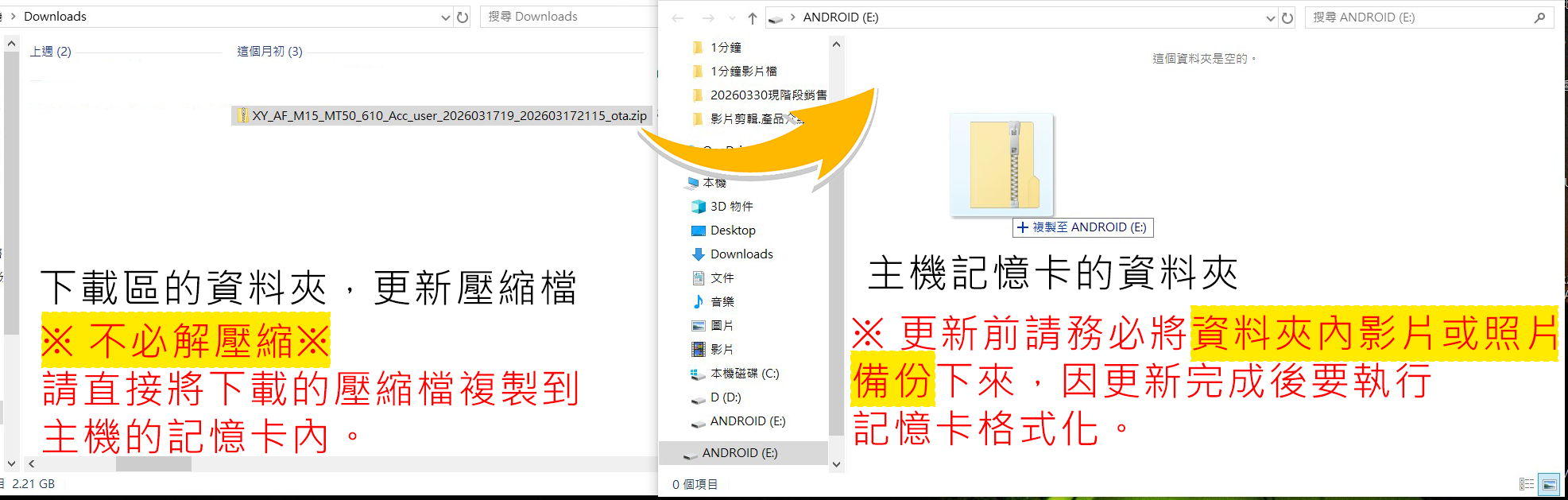Click the Up one level arrow
The image size is (1568, 500).
[752, 17]
